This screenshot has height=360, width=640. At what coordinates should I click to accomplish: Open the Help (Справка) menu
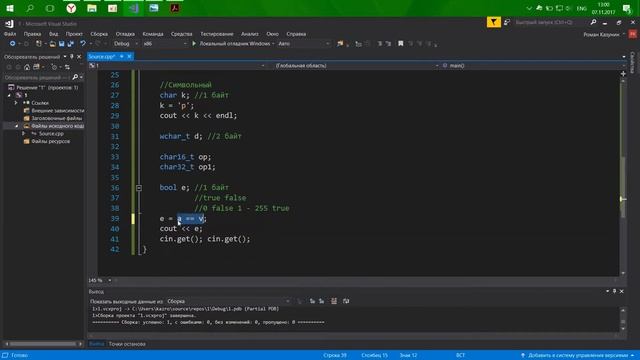296,34
